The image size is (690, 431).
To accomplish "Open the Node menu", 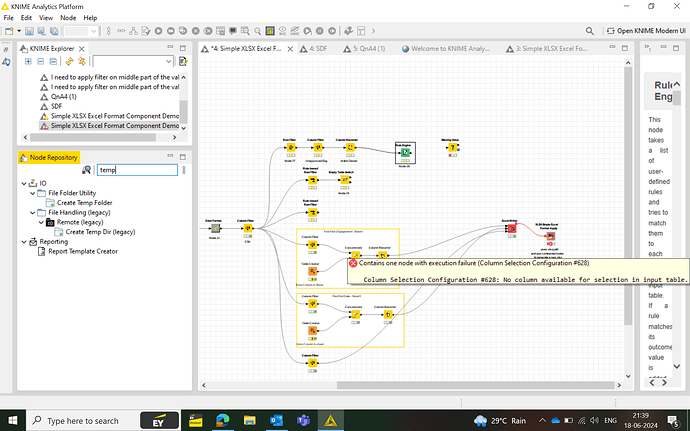I will point(68,18).
